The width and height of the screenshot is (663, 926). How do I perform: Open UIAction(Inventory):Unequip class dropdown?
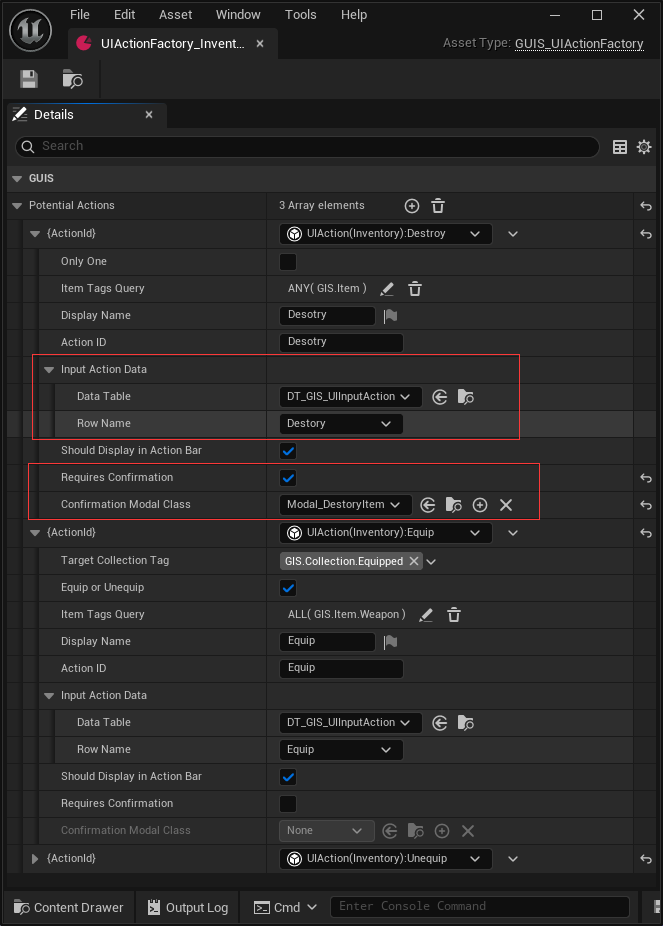click(386, 859)
